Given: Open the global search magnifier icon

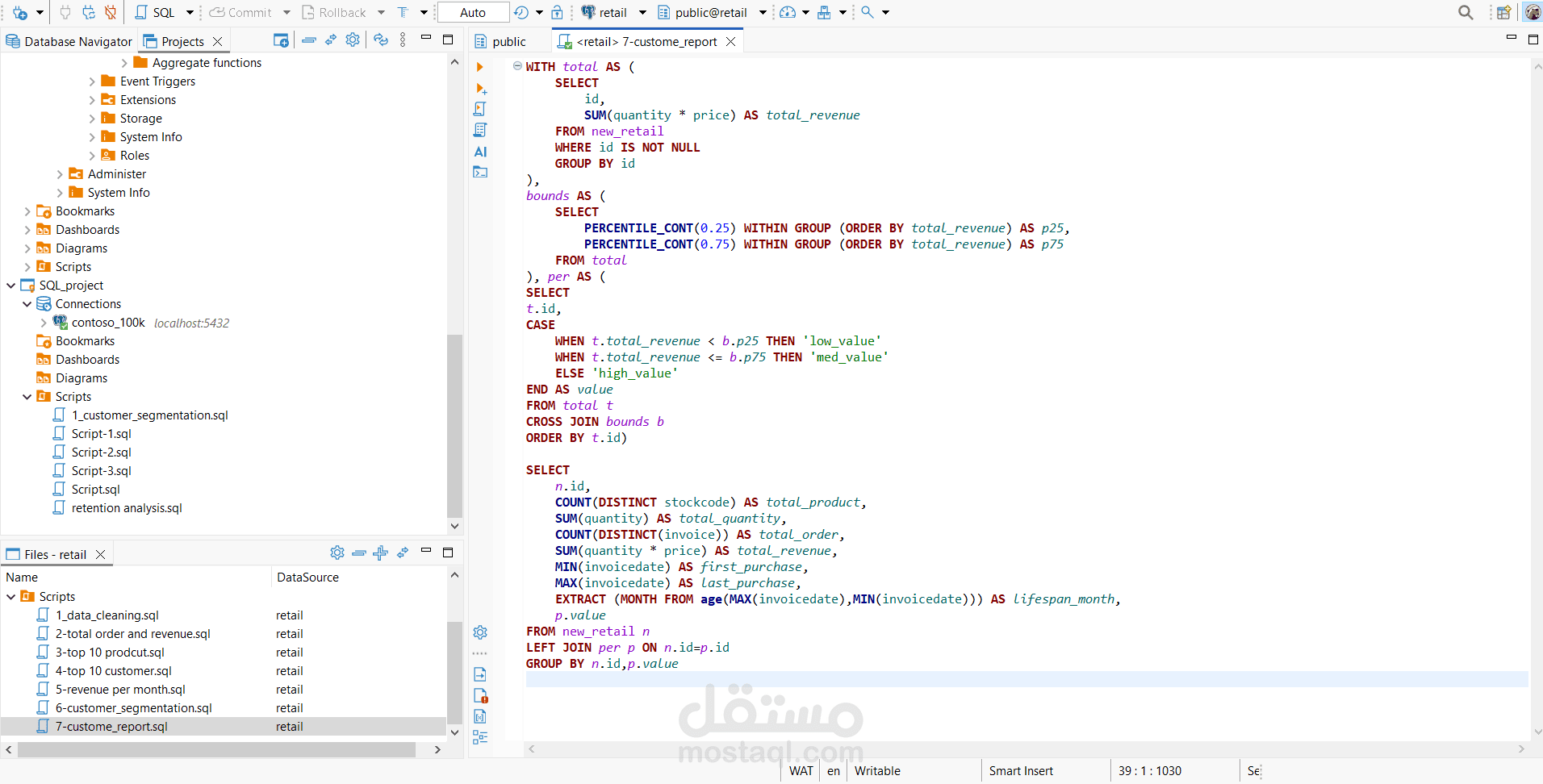Looking at the screenshot, I should [x=1466, y=12].
